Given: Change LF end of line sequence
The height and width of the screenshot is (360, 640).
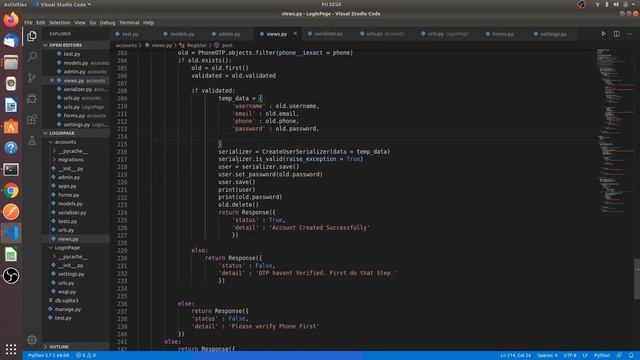Looking at the screenshot, I should pos(585,356).
